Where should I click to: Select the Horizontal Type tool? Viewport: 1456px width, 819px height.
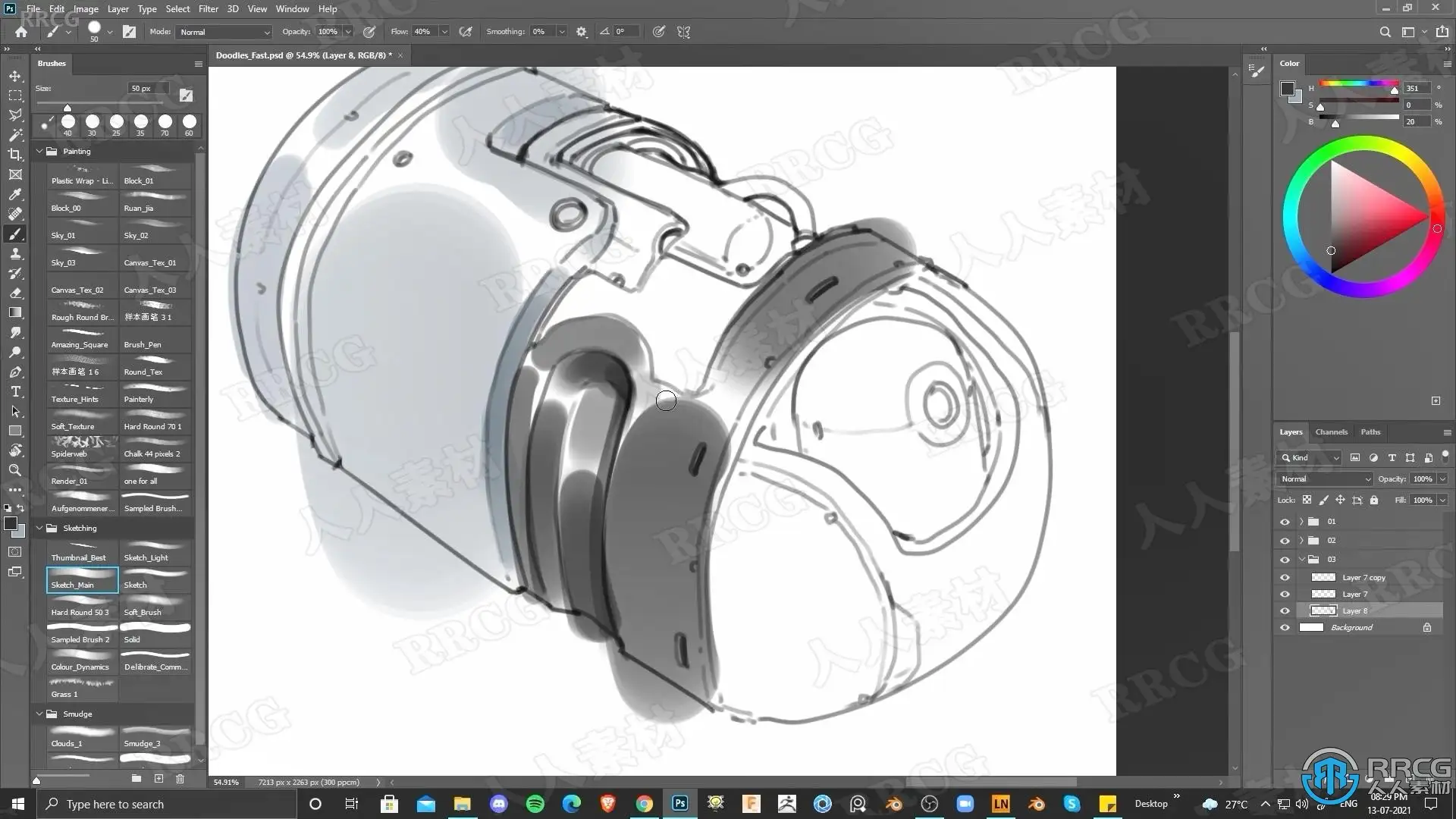pyautogui.click(x=15, y=391)
